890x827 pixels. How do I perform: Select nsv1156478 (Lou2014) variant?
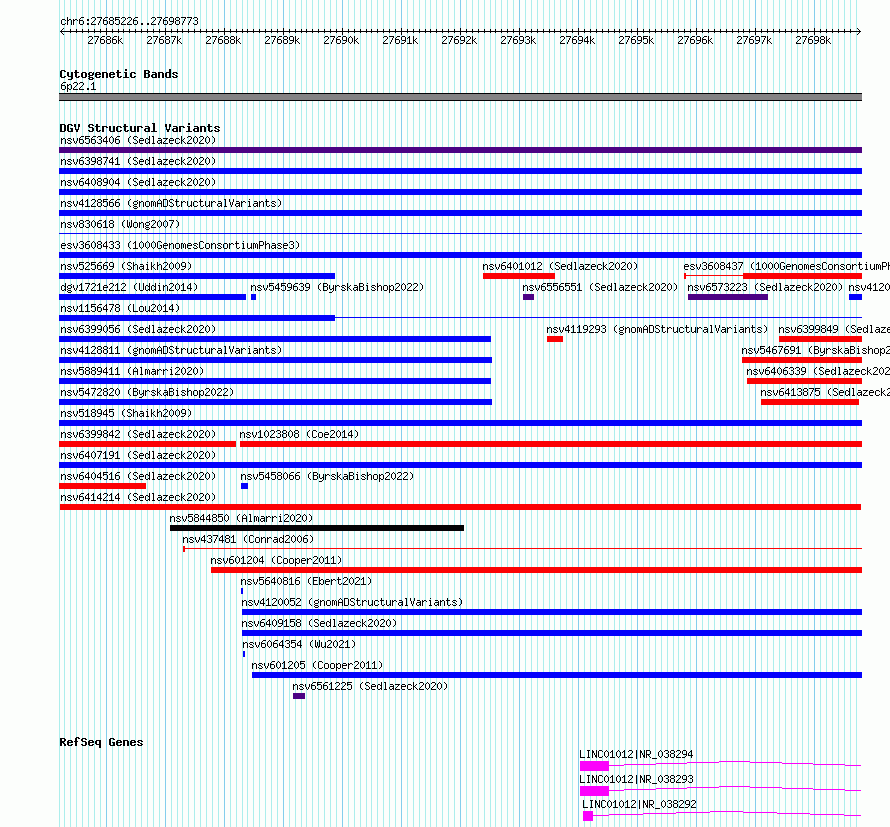pyautogui.click(x=120, y=308)
